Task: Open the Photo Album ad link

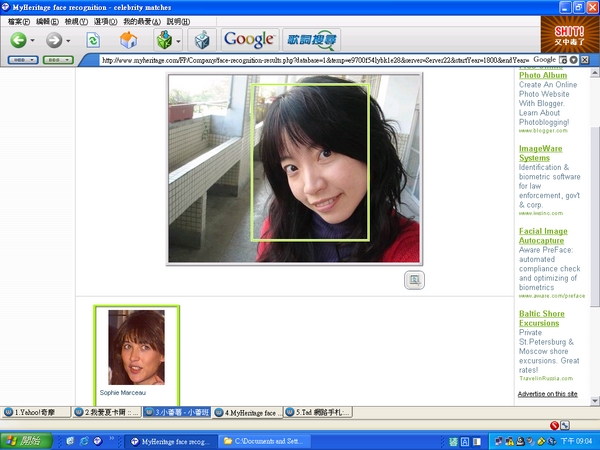Action: click(543, 75)
